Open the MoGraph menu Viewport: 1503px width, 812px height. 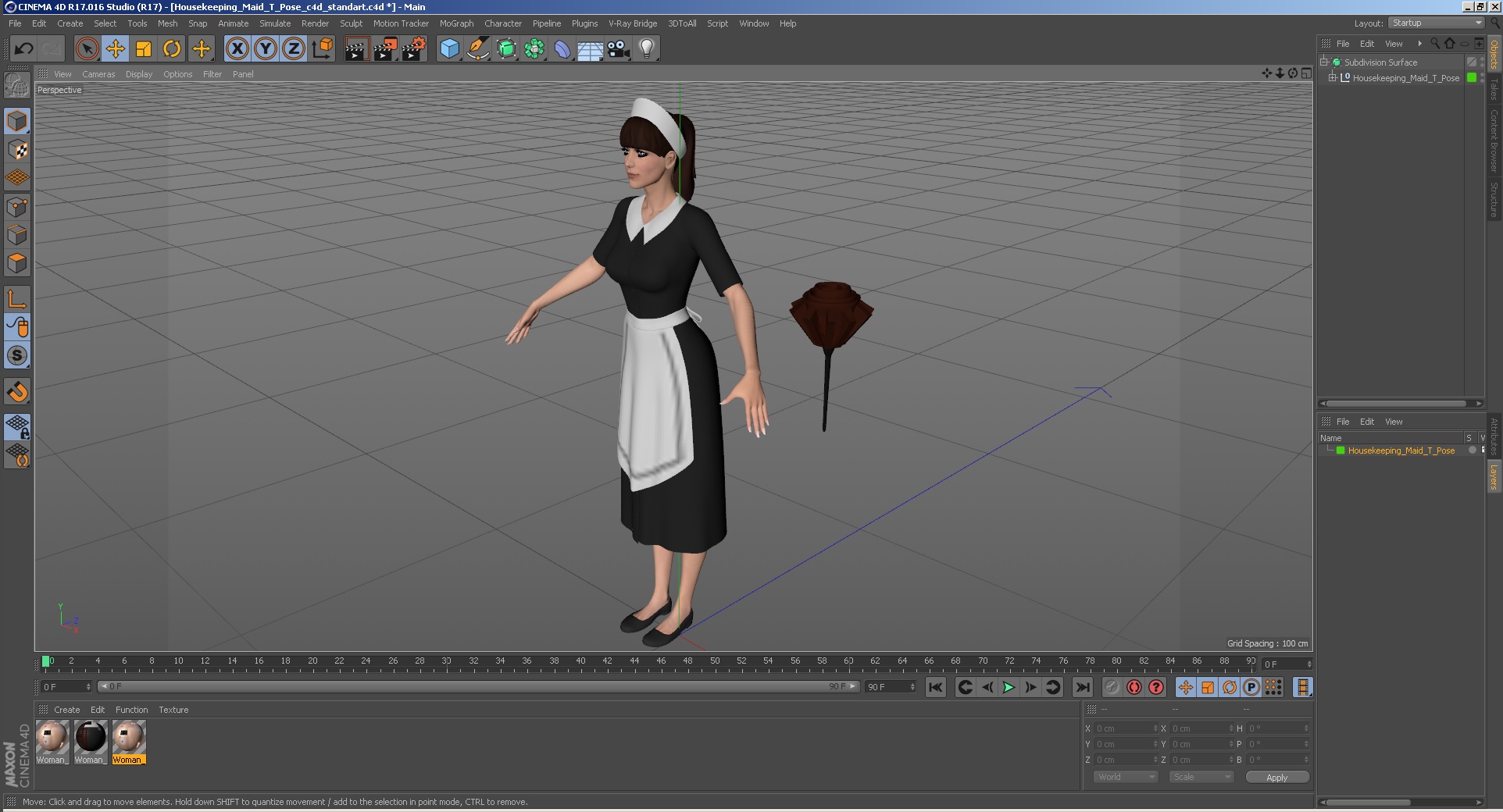[456, 23]
